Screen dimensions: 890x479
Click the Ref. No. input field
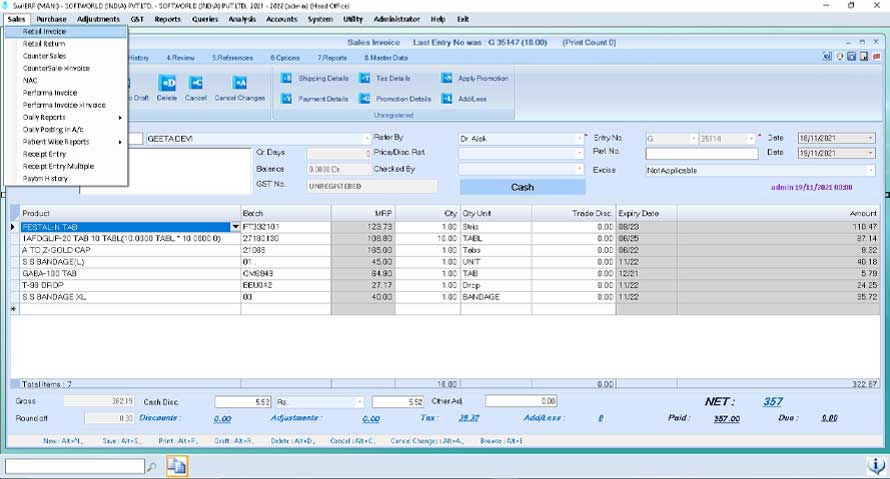point(700,154)
